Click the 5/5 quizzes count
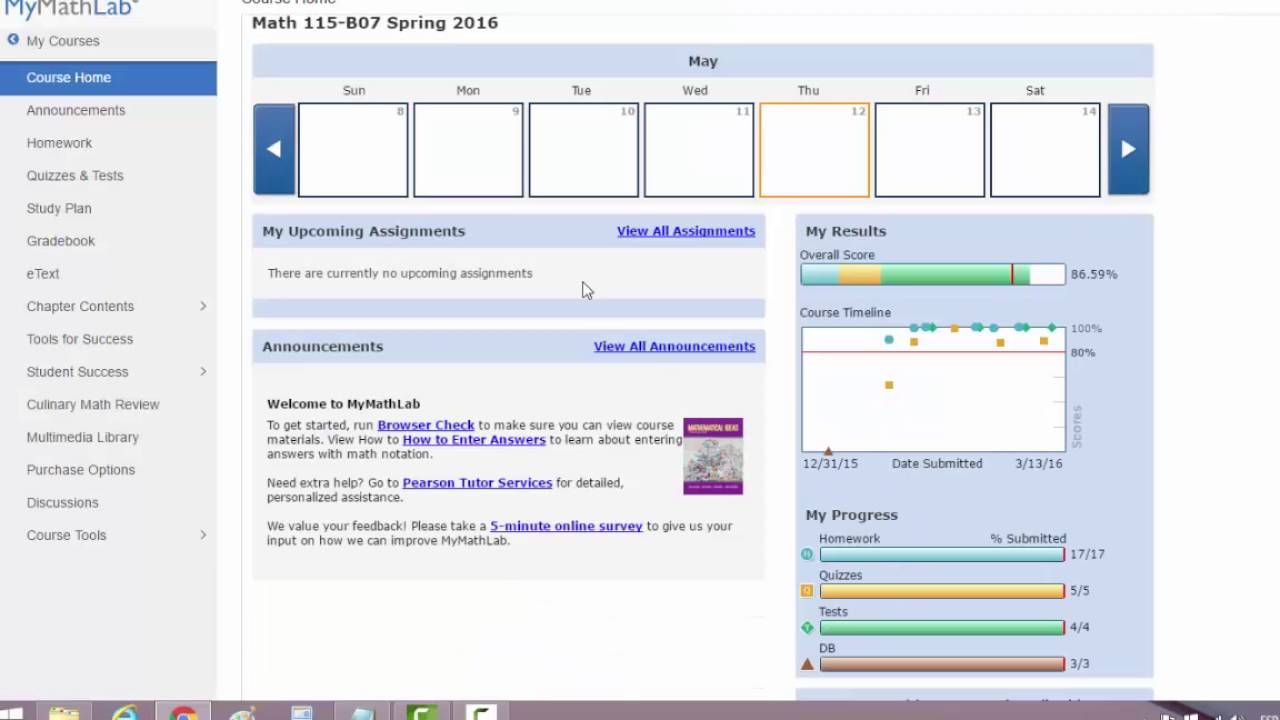1280x720 pixels. [x=1080, y=591]
